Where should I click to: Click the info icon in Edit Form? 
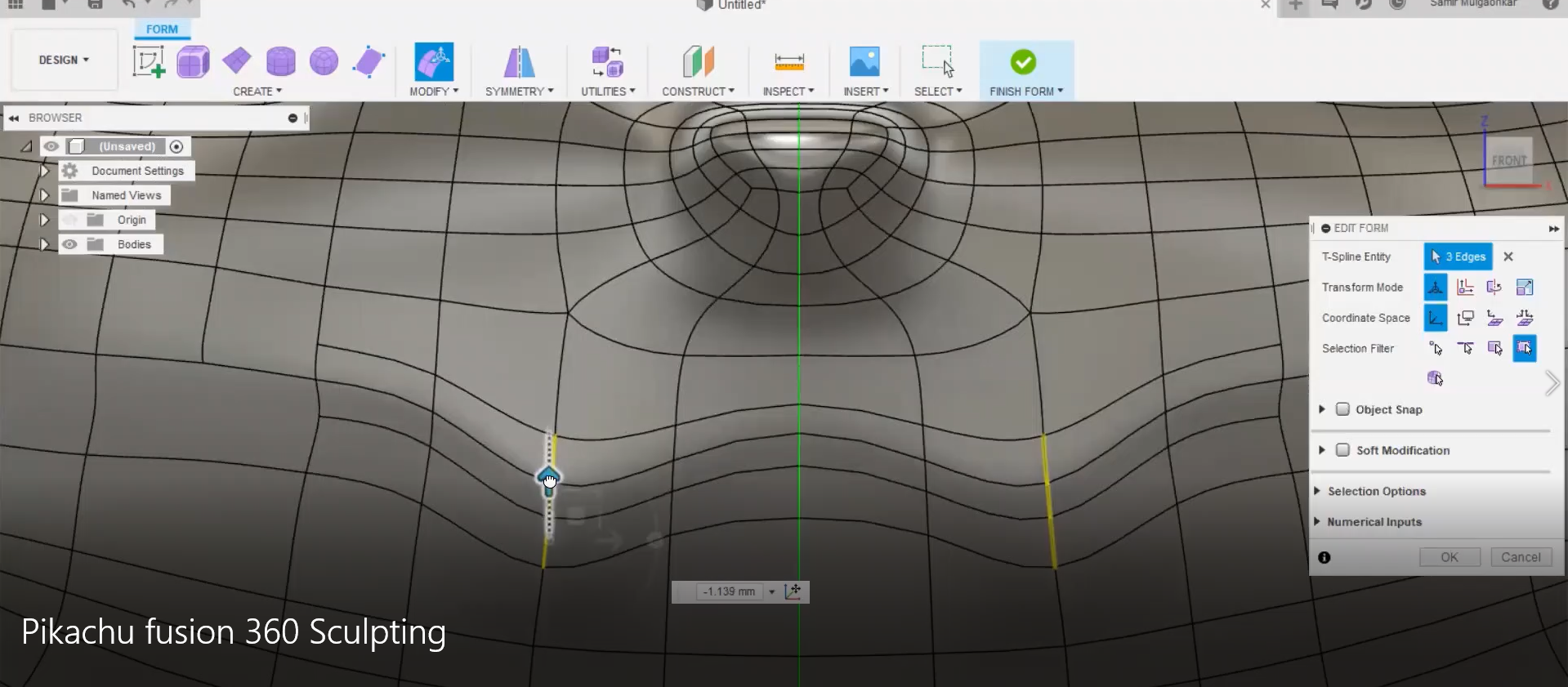(1325, 557)
